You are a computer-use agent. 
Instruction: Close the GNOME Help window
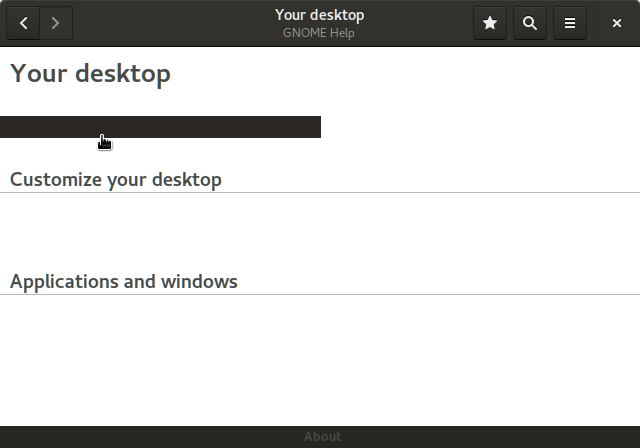click(x=617, y=23)
